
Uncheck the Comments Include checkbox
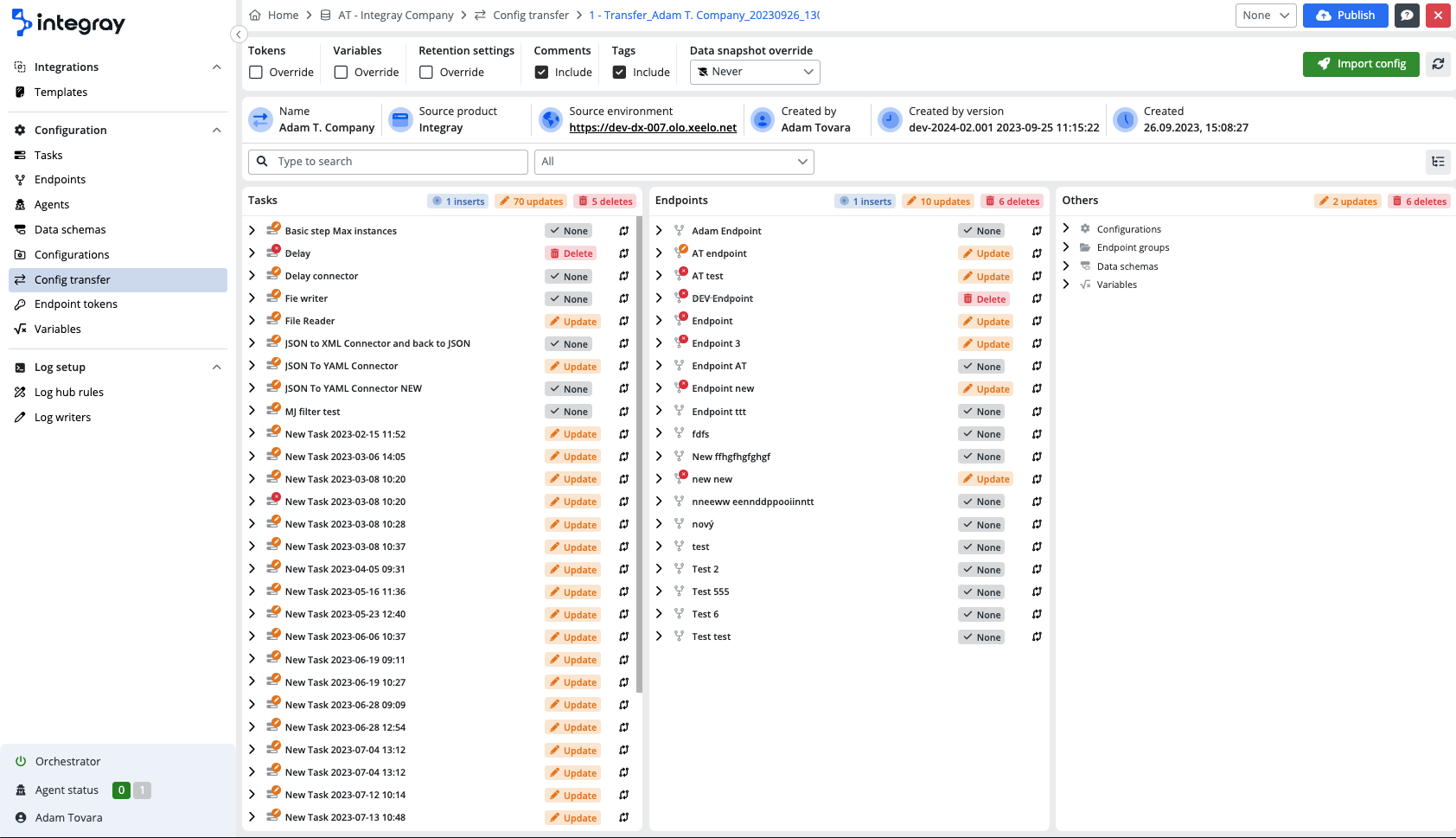(x=541, y=73)
